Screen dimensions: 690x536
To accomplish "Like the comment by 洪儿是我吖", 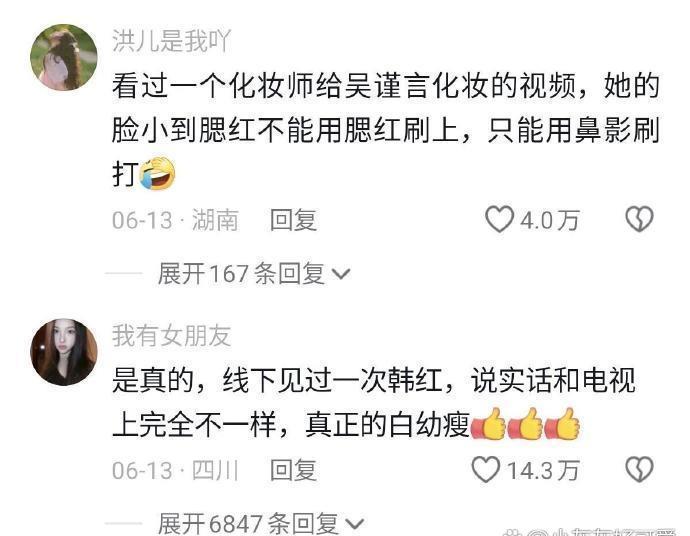I will pyautogui.click(x=499, y=220).
